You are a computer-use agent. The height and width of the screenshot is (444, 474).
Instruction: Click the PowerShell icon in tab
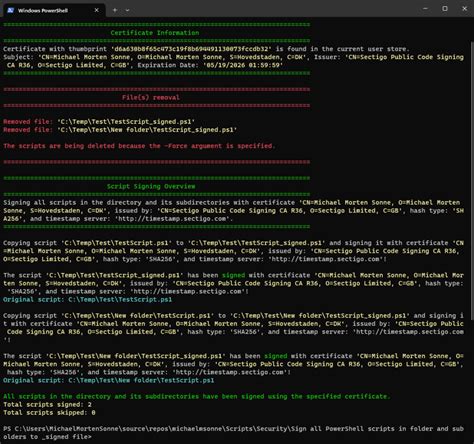[x=10, y=10]
